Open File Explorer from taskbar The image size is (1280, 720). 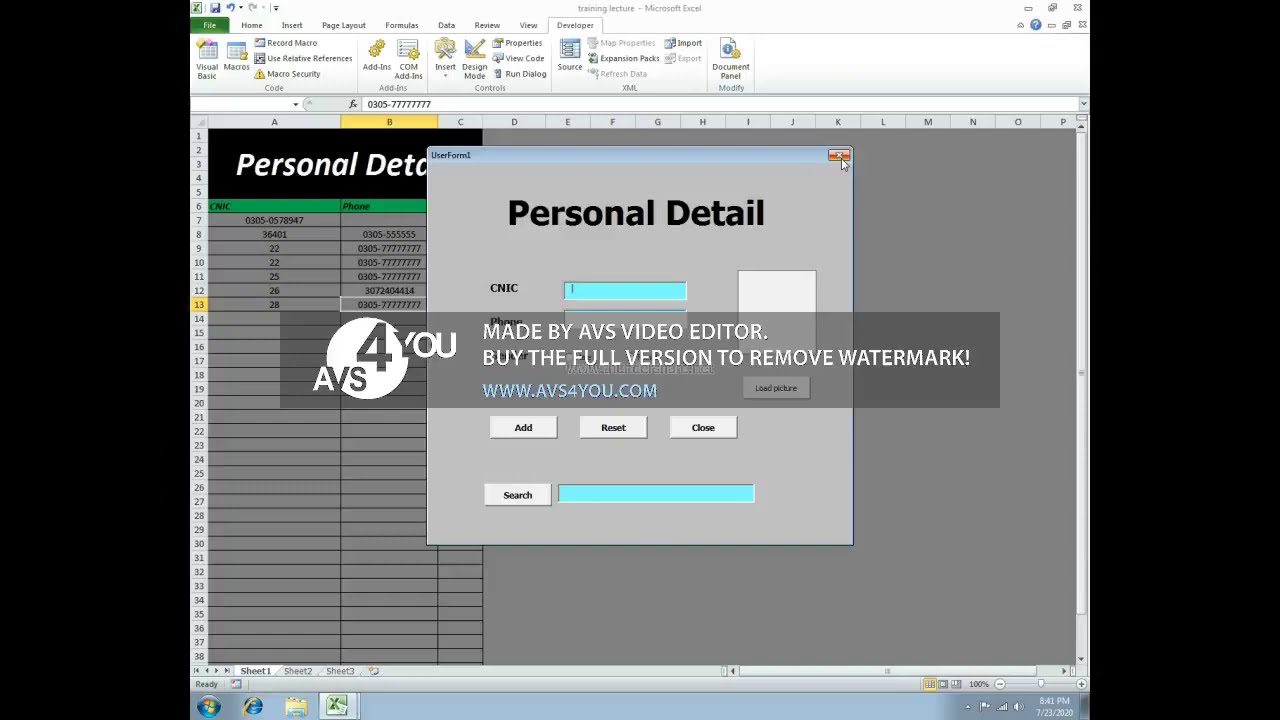click(x=296, y=707)
